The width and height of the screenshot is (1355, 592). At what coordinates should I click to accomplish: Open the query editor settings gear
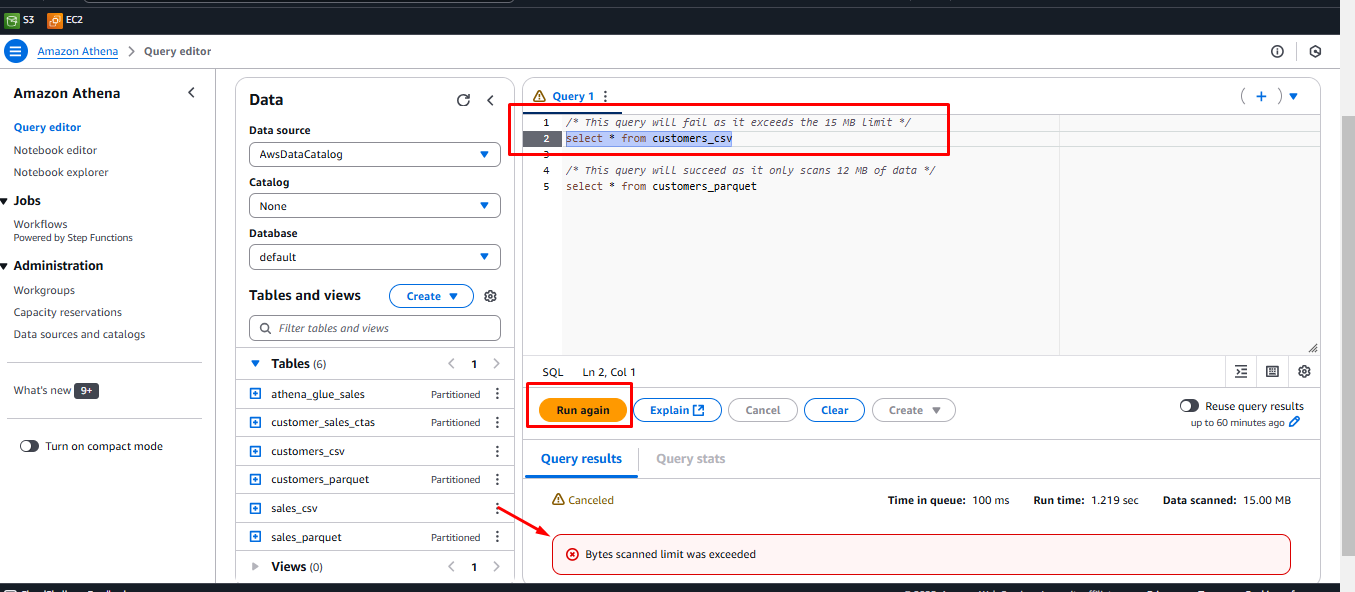(1304, 371)
